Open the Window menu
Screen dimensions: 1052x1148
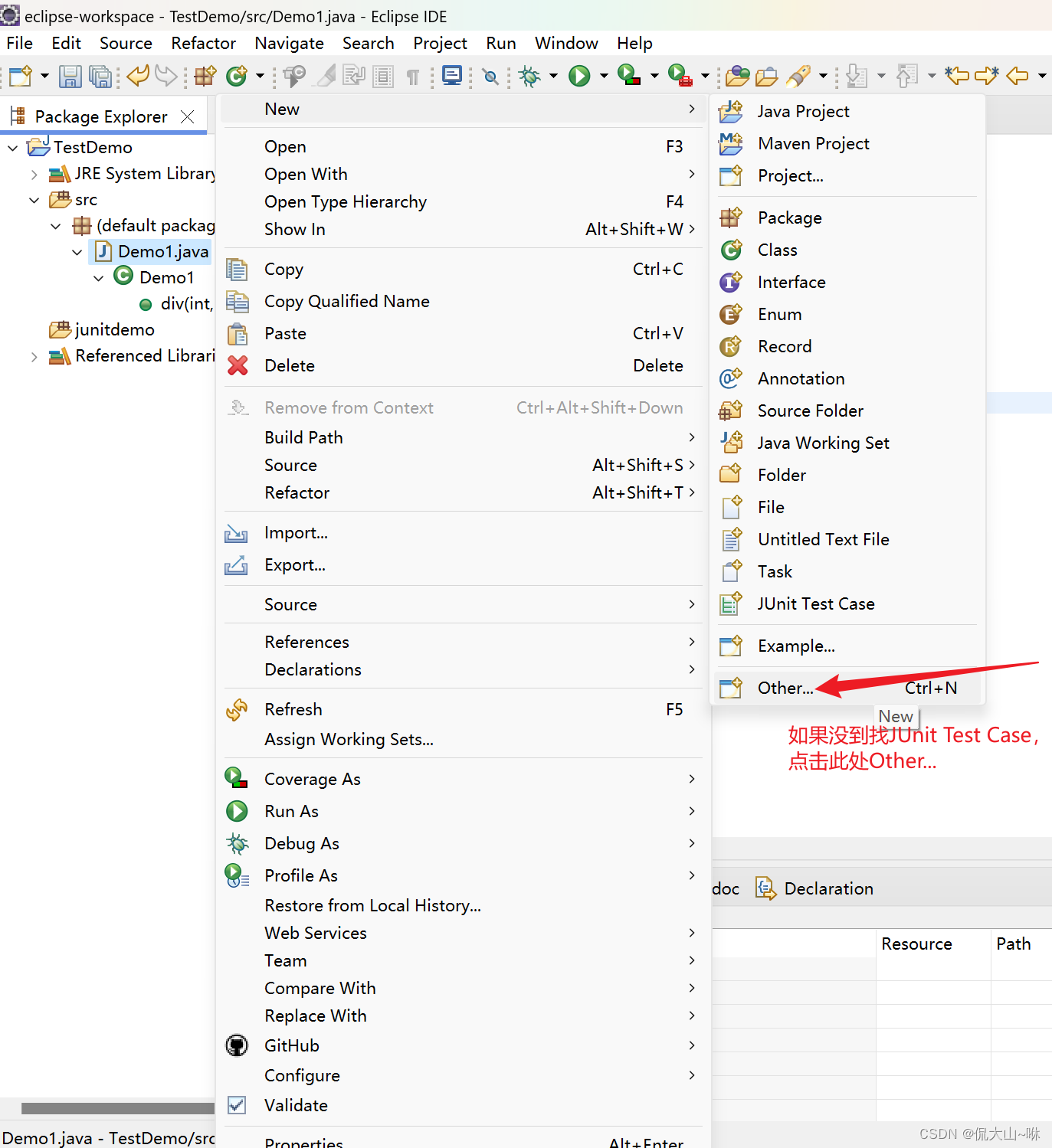[566, 44]
